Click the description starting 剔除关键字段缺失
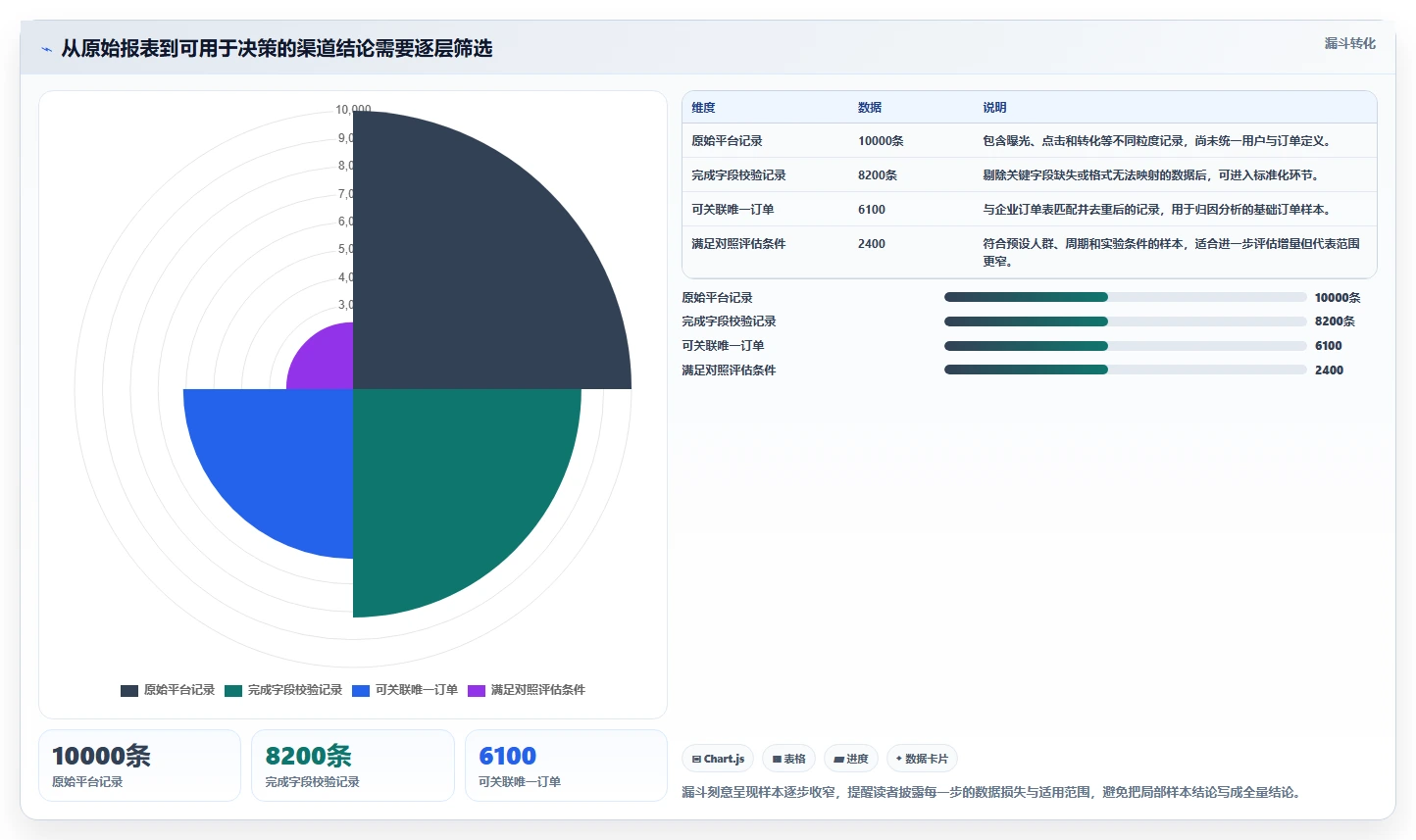Screen dimensions: 1416x840 [1151, 175]
